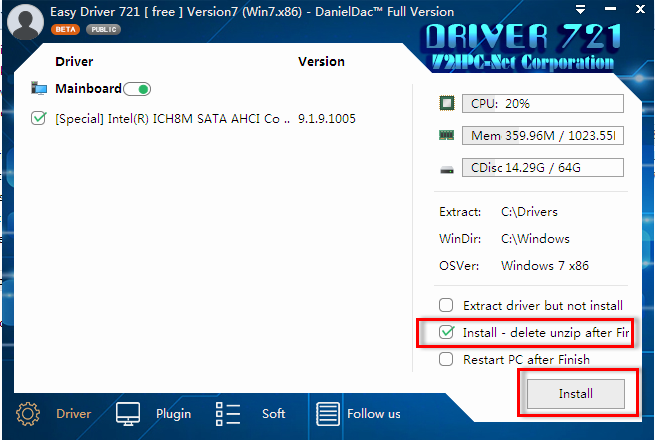Click the Version column header

click(x=321, y=61)
